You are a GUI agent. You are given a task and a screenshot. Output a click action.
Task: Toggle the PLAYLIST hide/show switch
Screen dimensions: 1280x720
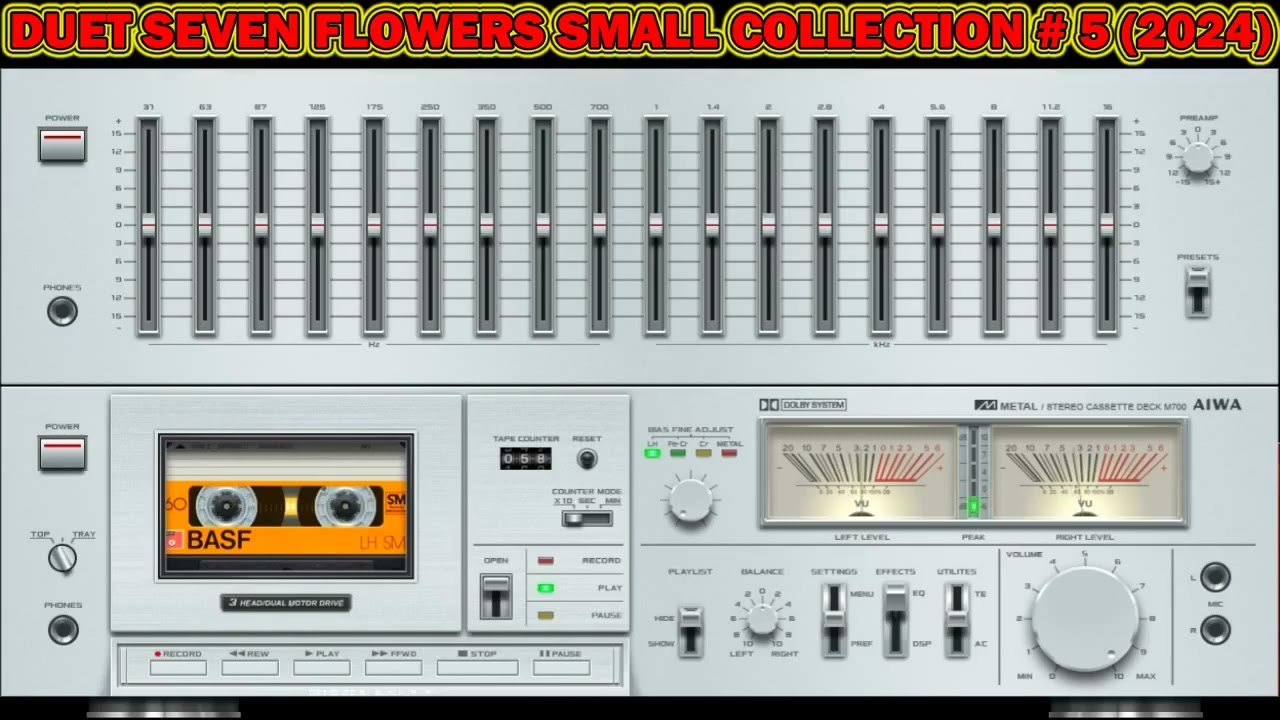coord(690,631)
